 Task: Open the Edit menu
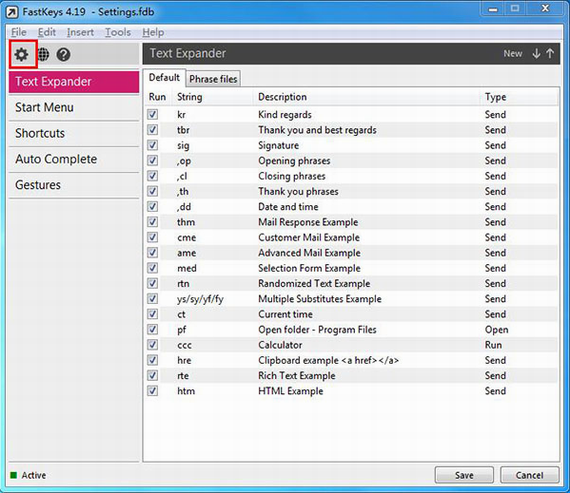[47, 32]
